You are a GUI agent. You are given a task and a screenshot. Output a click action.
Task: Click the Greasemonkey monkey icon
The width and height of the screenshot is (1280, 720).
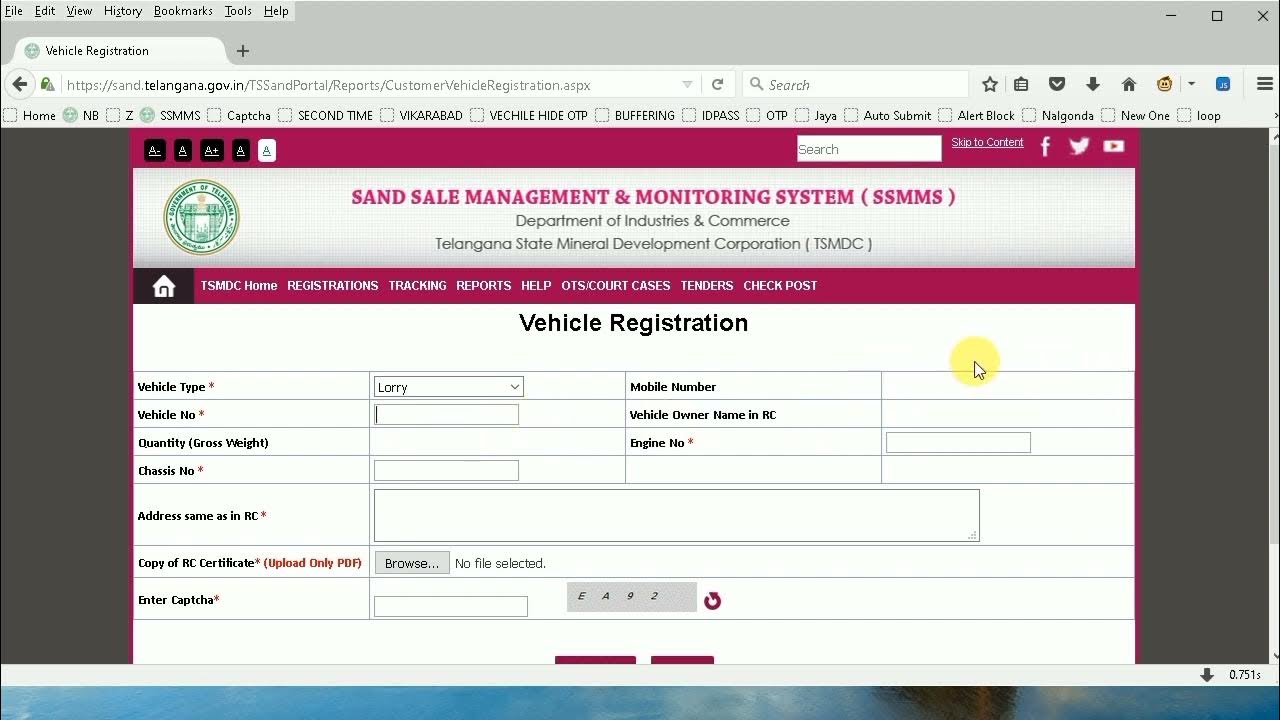(x=1165, y=85)
